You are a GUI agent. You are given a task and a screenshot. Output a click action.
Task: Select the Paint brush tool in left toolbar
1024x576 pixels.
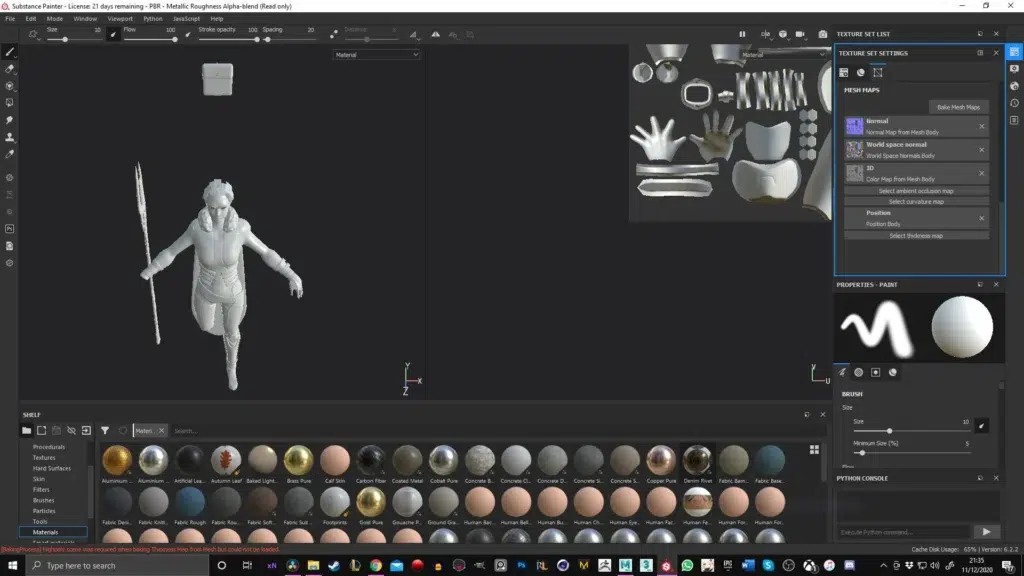pyautogui.click(x=10, y=52)
